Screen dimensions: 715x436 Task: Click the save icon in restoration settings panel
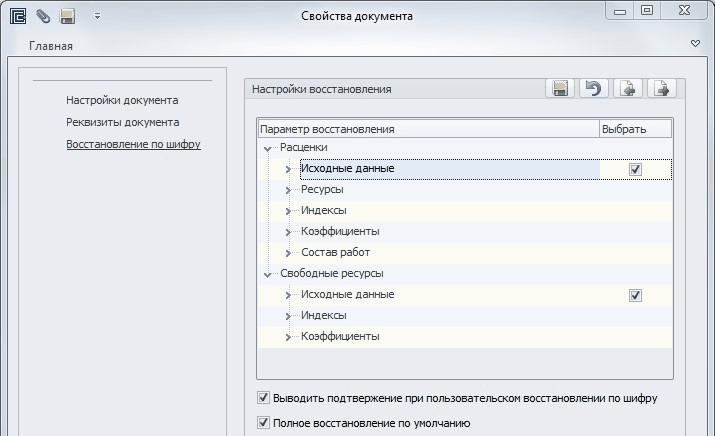(x=561, y=89)
